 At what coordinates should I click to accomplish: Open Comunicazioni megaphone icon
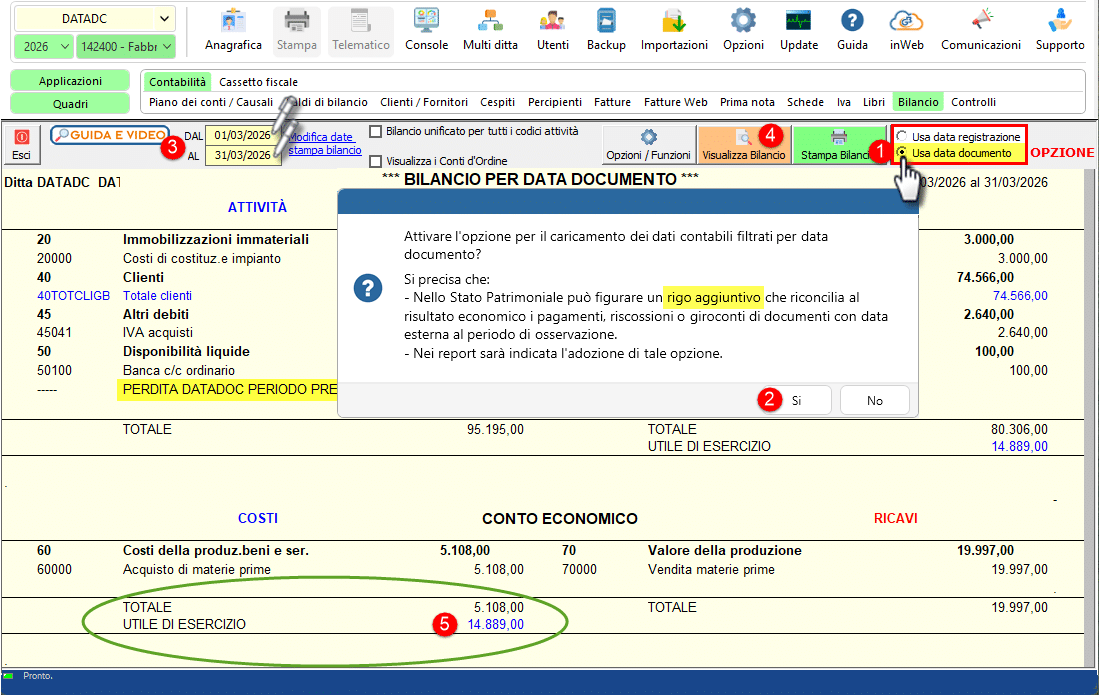point(981,30)
